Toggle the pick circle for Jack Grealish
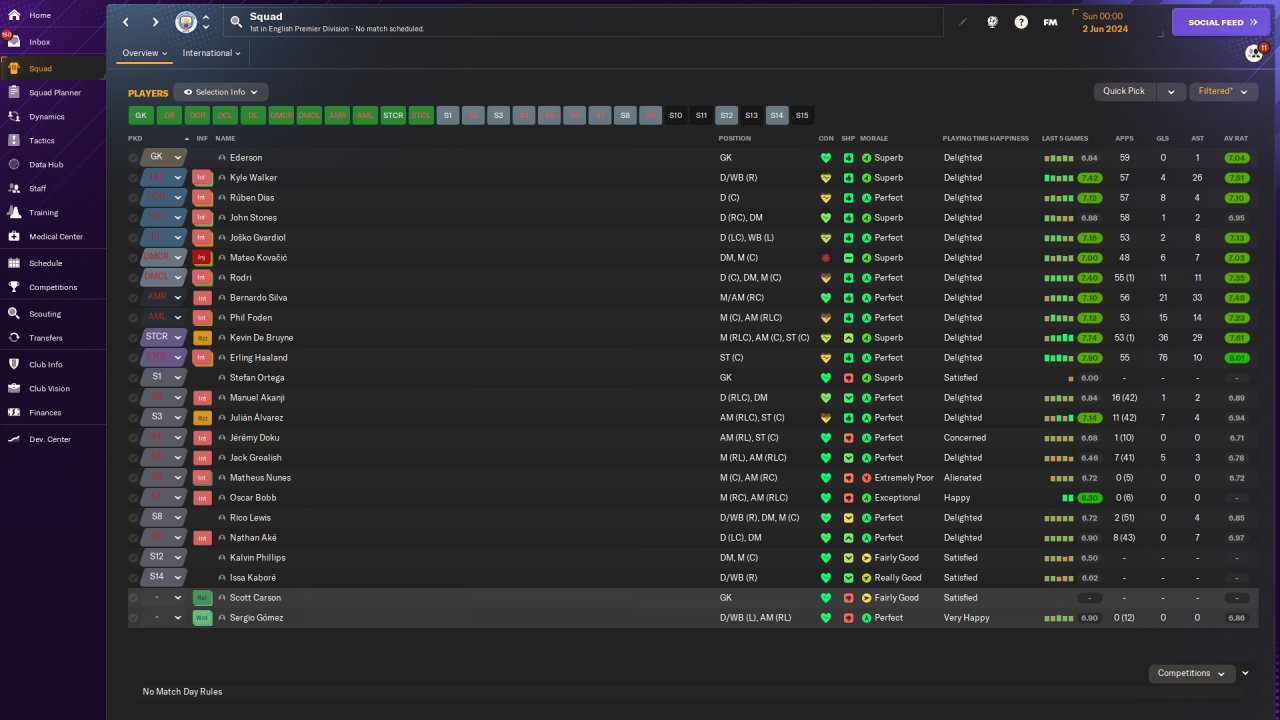Image resolution: width=1280 pixels, height=720 pixels. [x=134, y=458]
